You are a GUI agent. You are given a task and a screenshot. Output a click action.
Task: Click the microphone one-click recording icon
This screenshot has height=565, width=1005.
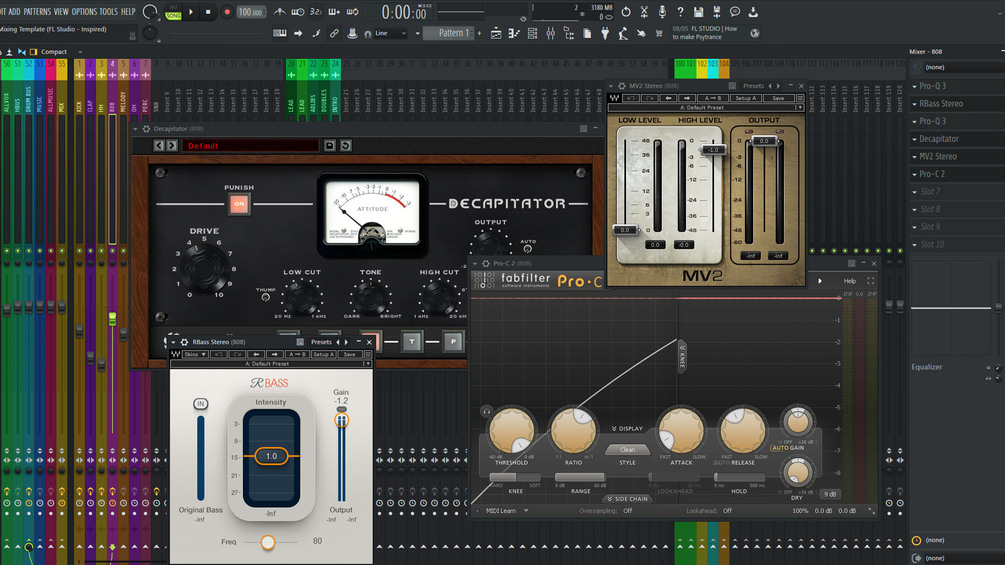coord(662,12)
